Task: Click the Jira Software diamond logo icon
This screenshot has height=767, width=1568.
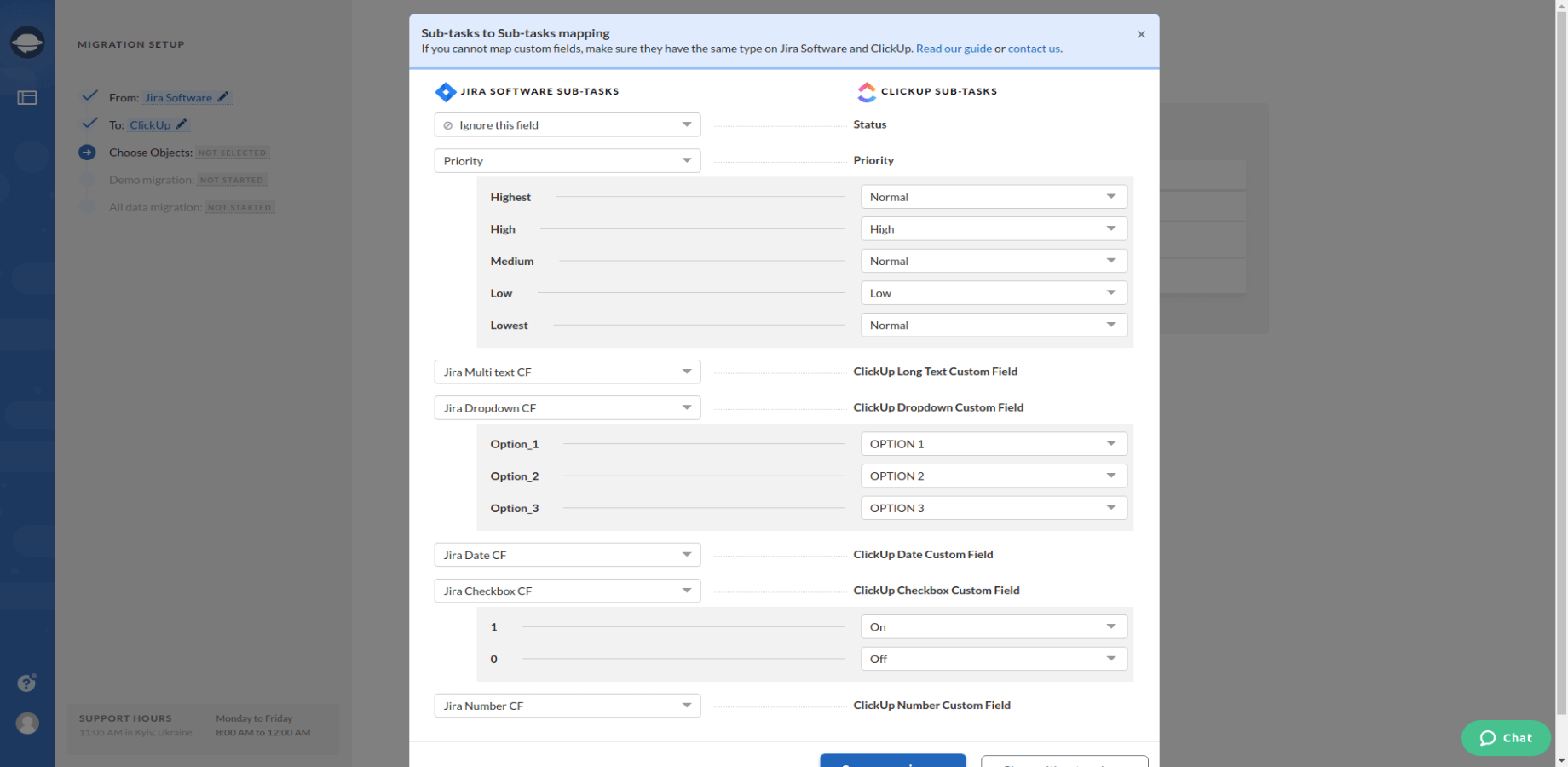Action: pos(446,91)
